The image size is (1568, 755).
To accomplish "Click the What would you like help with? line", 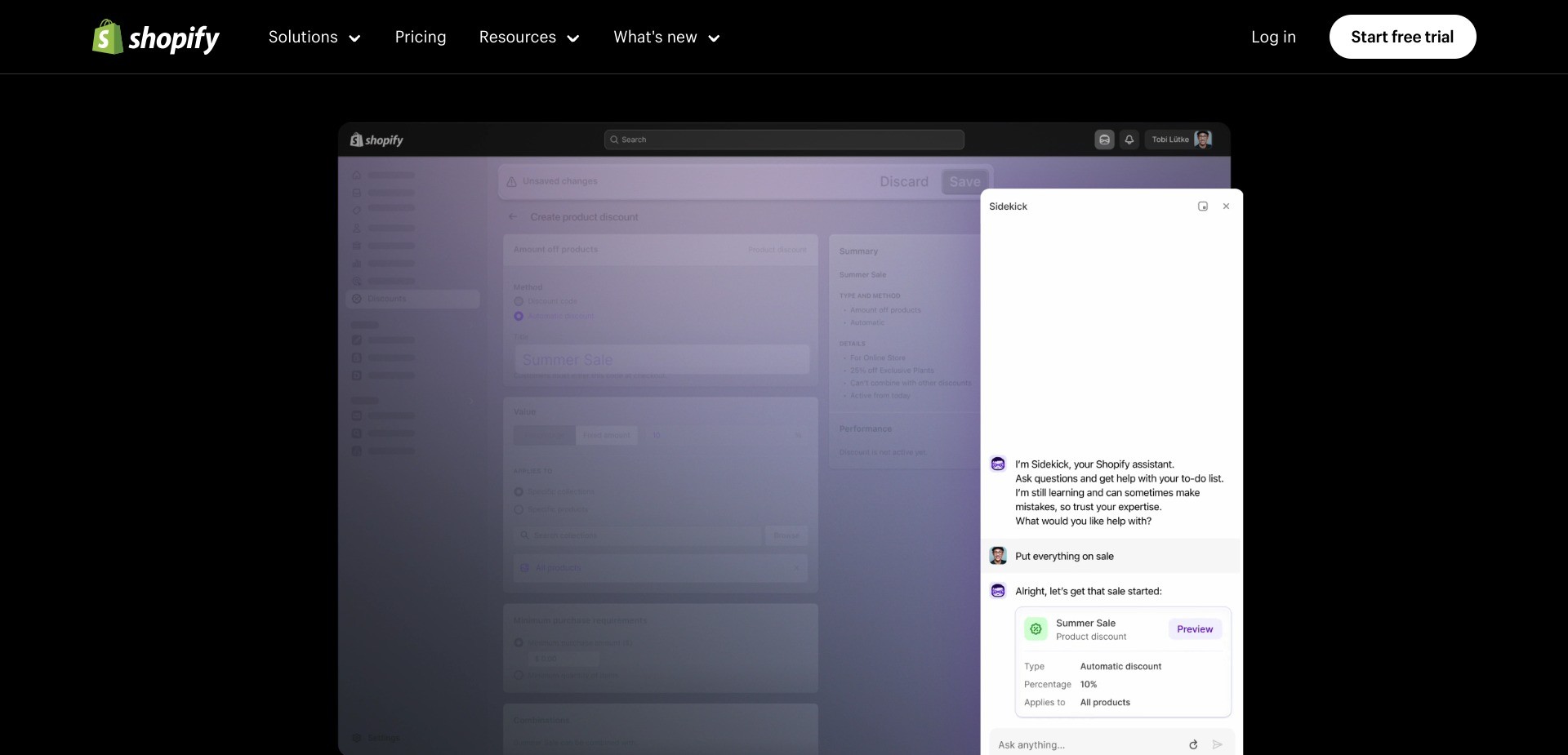I will click(1083, 521).
